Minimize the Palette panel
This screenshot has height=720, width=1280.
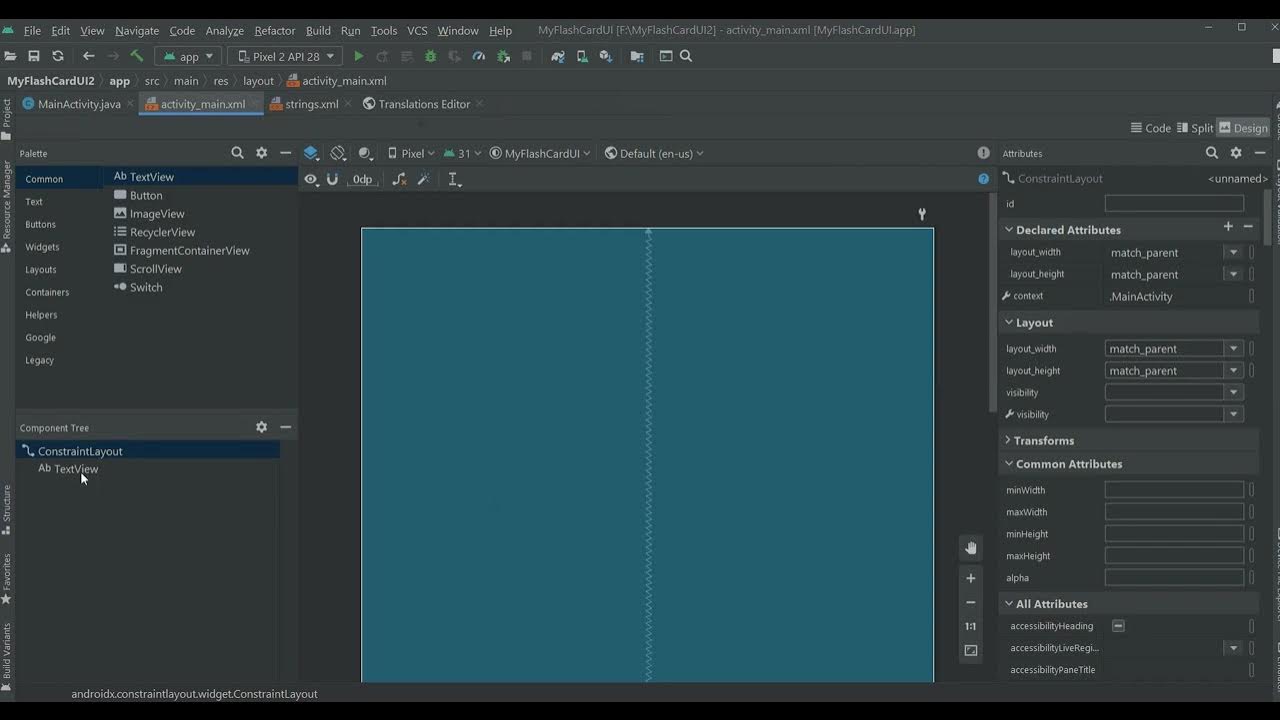(x=285, y=153)
